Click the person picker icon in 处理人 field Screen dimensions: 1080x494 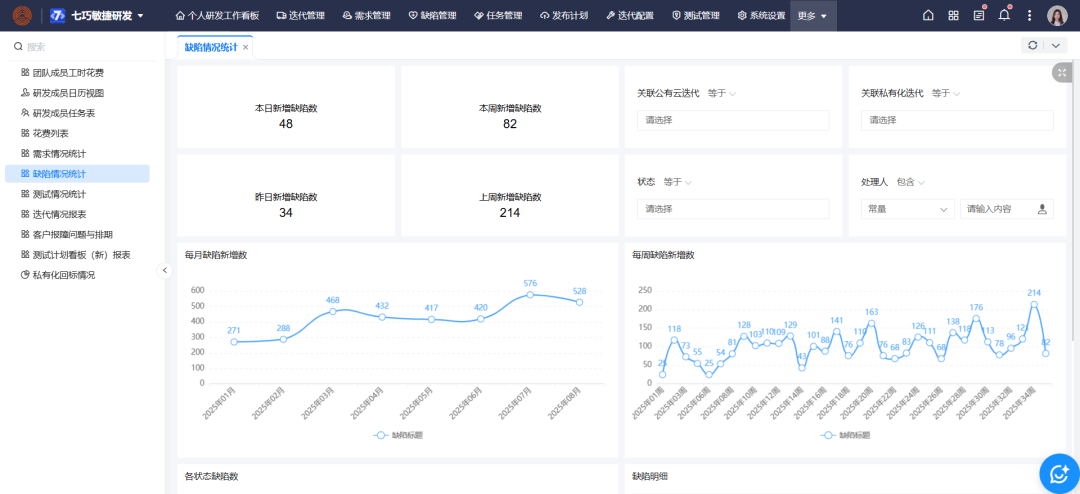(x=1042, y=209)
